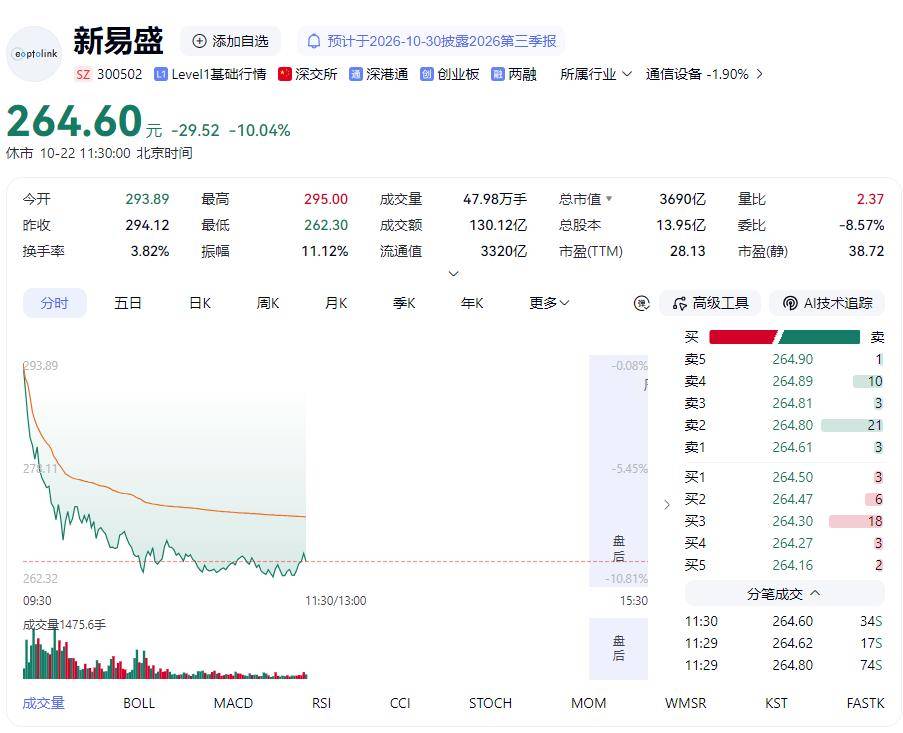
Task: Click the green sell ratio bar
Action: [x=819, y=337]
